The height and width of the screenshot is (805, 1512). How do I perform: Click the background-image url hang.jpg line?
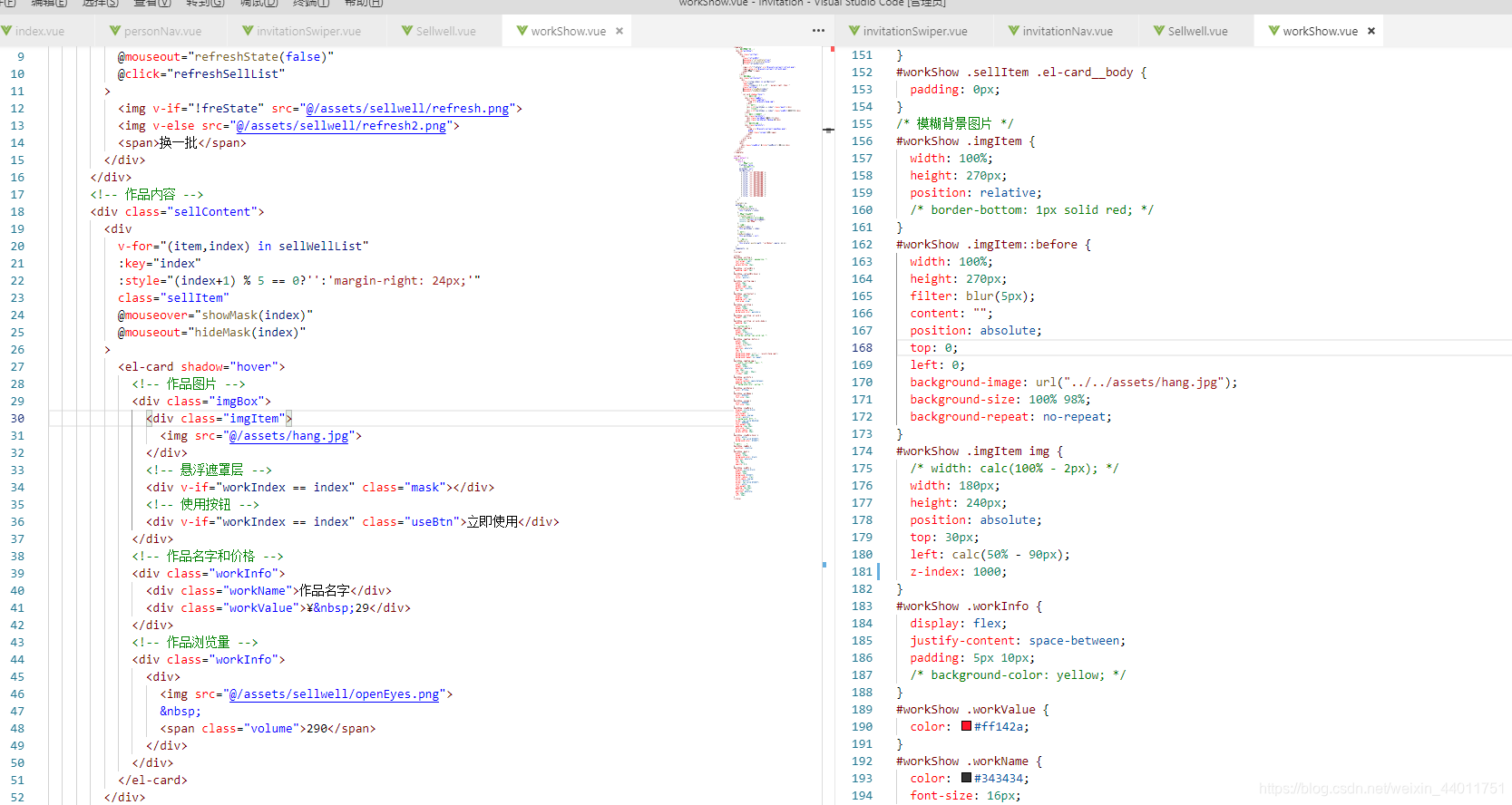pyautogui.click(x=1074, y=383)
